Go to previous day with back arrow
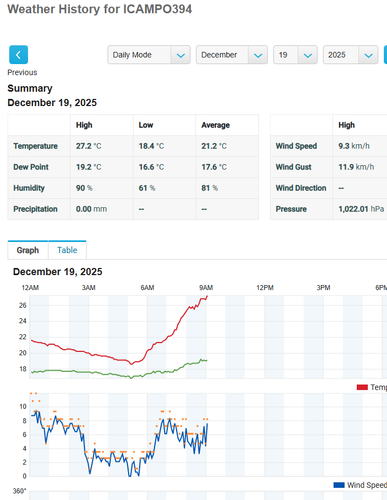387x500 pixels. (x=18, y=55)
